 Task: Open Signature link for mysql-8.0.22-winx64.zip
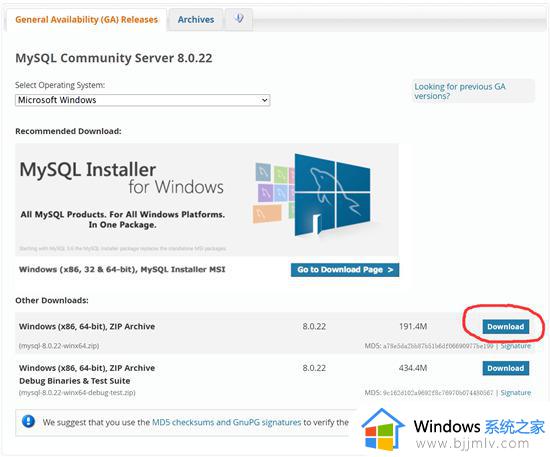pos(516,346)
